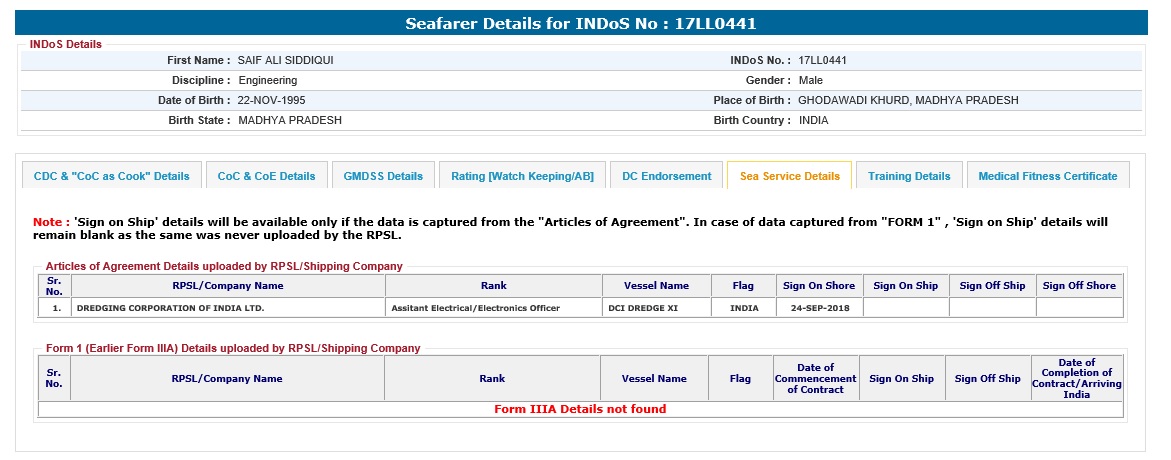Select the Rating [Watch Keeping/AB] tab
This screenshot has width=1171, height=460.
522,176
